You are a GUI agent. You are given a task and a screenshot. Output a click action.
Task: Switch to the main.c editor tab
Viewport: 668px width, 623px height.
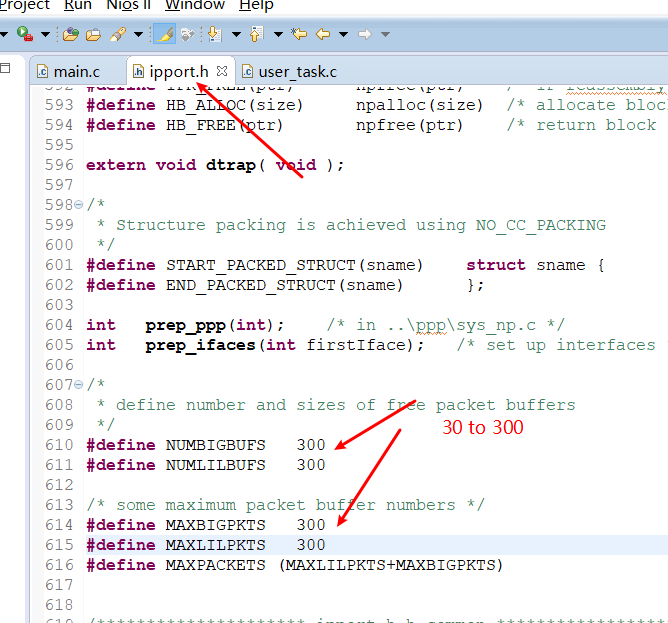pyautogui.click(x=77, y=72)
